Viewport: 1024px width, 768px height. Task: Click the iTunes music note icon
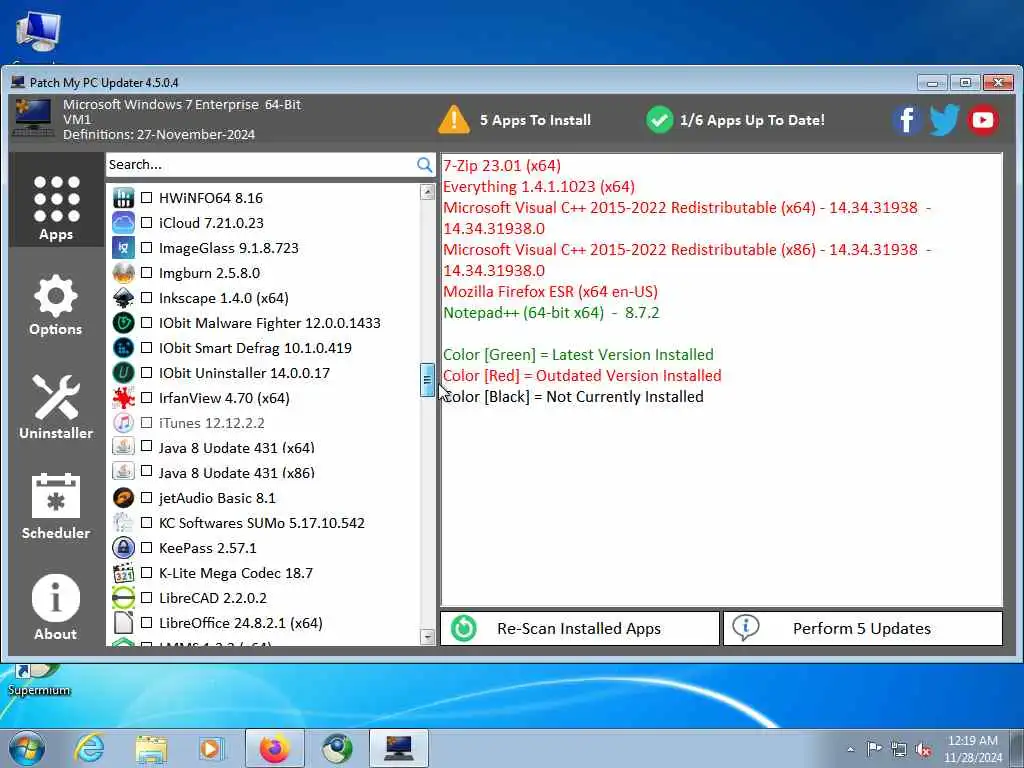click(123, 423)
